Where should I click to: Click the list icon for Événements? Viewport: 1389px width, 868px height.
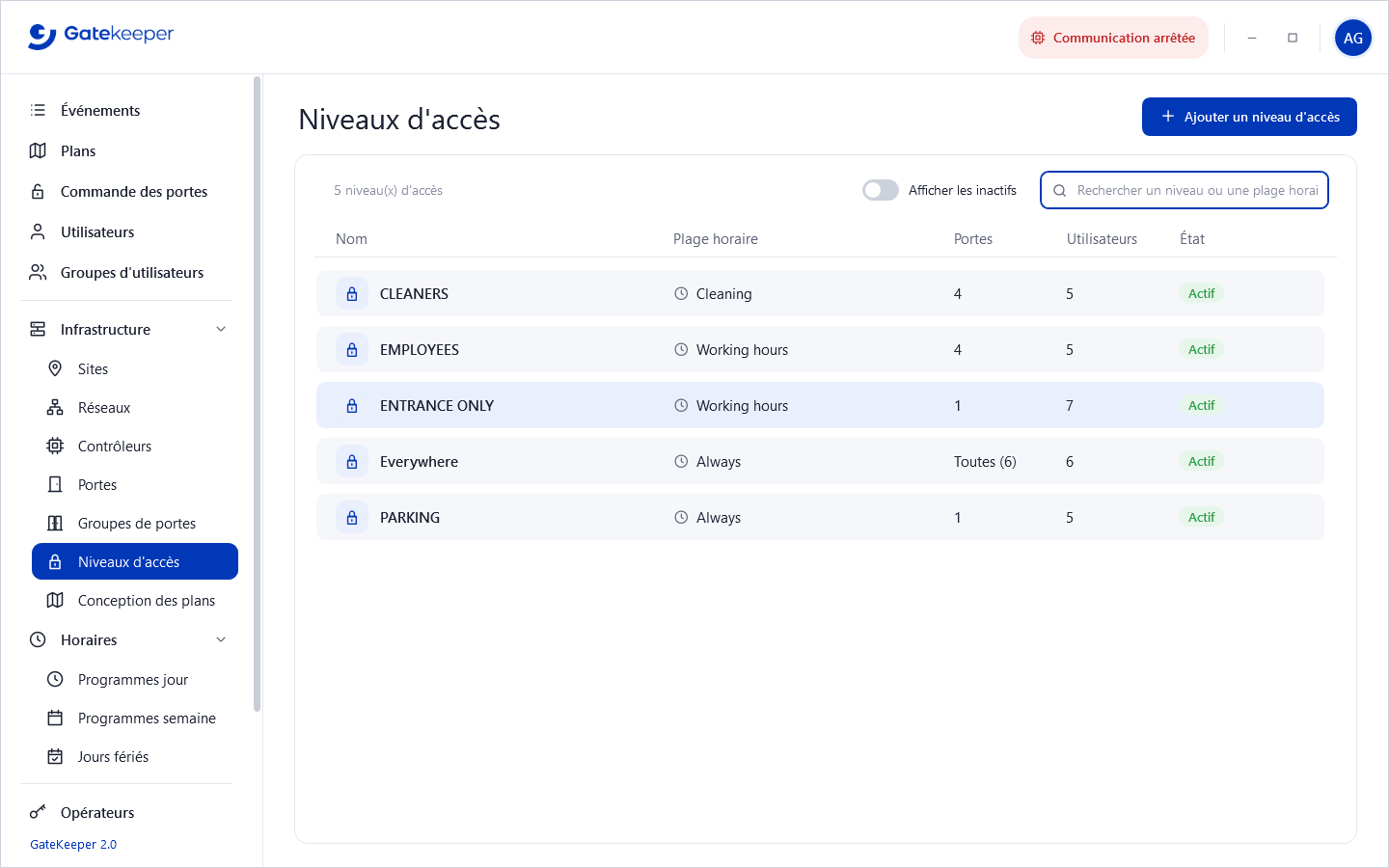[38, 110]
